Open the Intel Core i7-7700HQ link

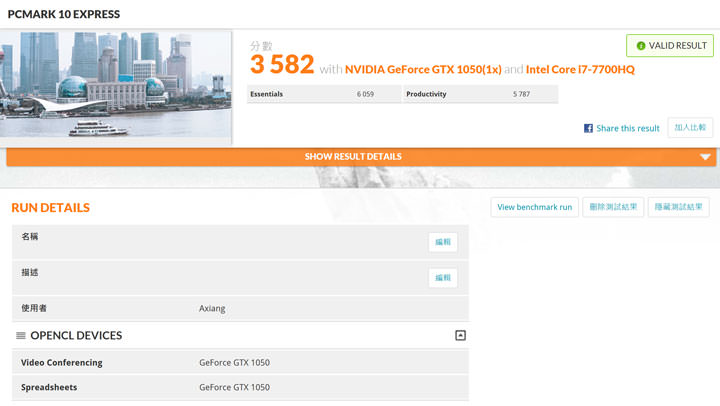click(580, 69)
